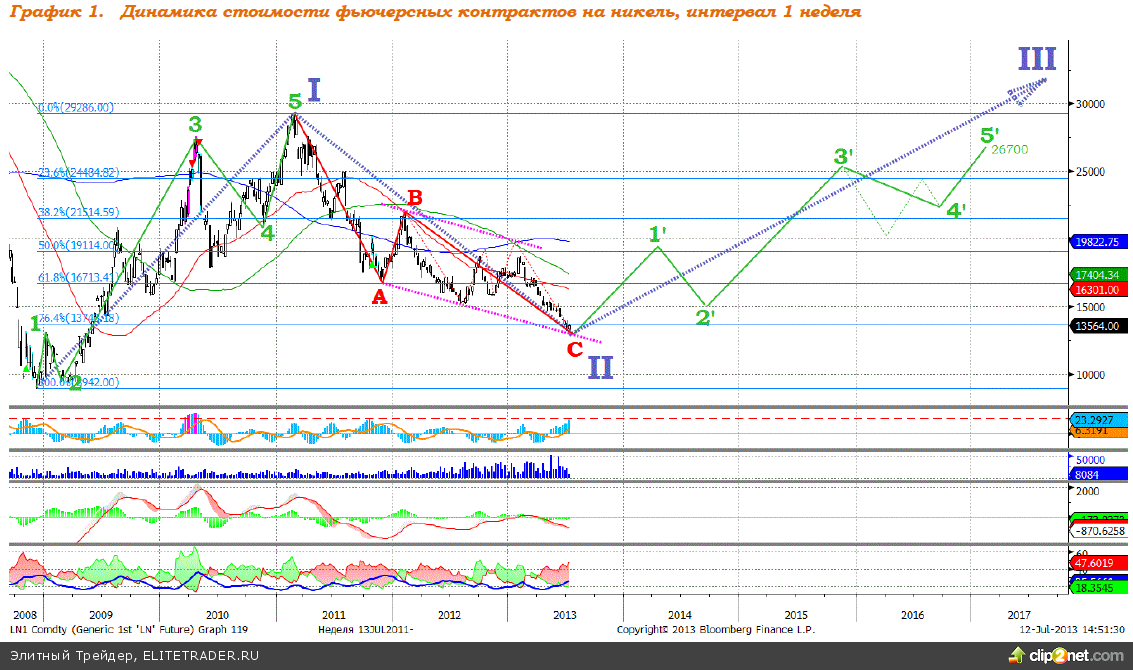
Task: Click the 2014 year label on time axis
Action: tap(680, 614)
